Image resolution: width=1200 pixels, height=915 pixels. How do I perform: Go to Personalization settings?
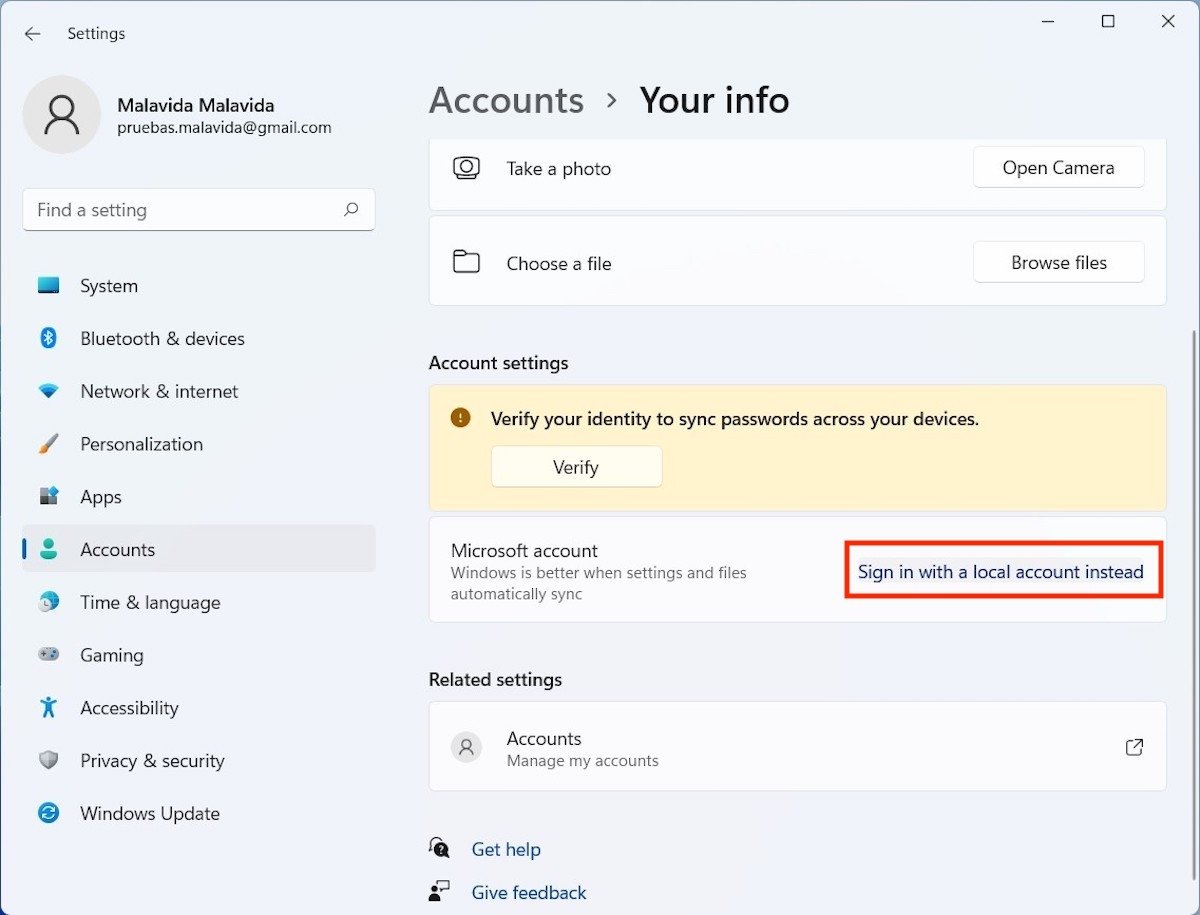pyautogui.click(x=141, y=444)
